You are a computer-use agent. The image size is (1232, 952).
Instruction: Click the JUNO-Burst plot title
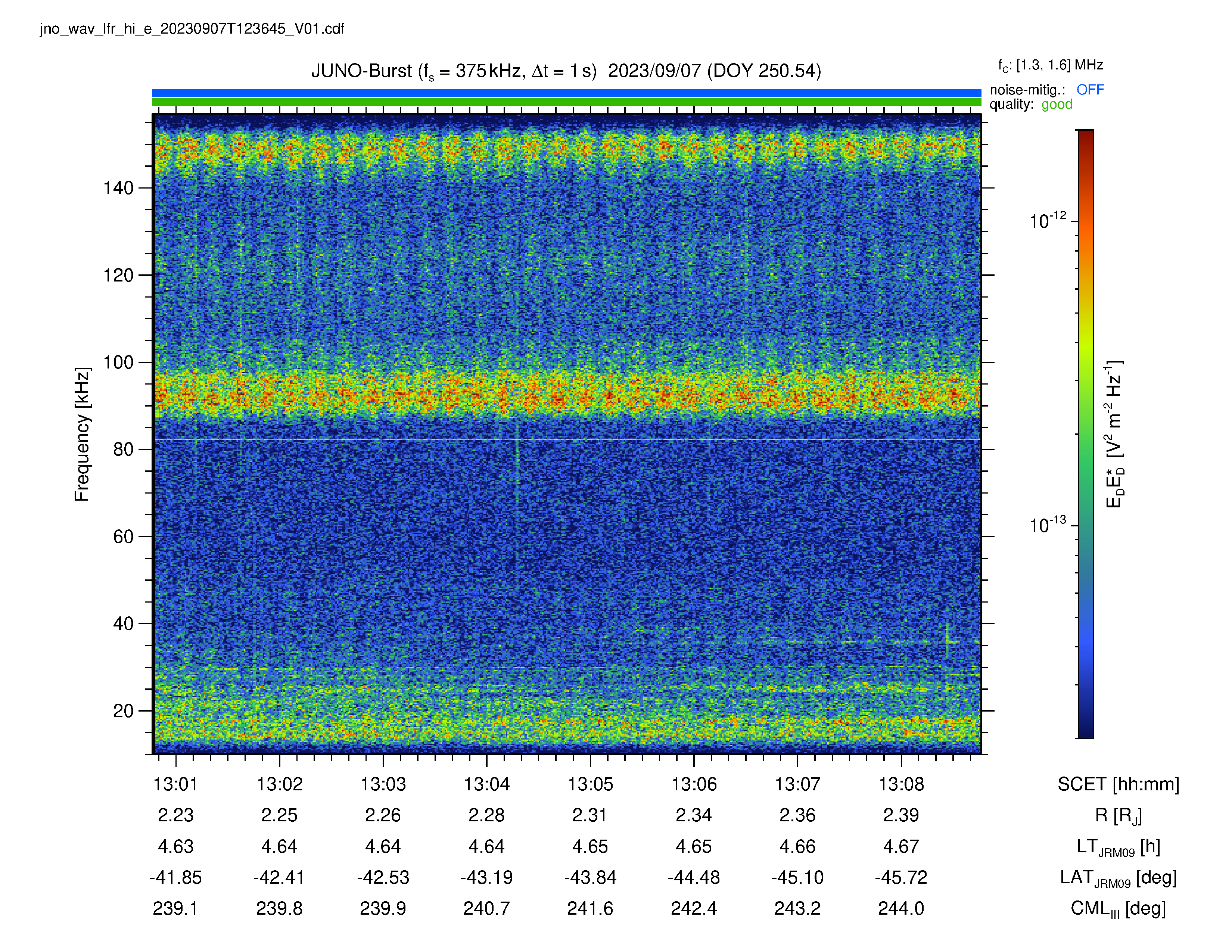click(566, 72)
